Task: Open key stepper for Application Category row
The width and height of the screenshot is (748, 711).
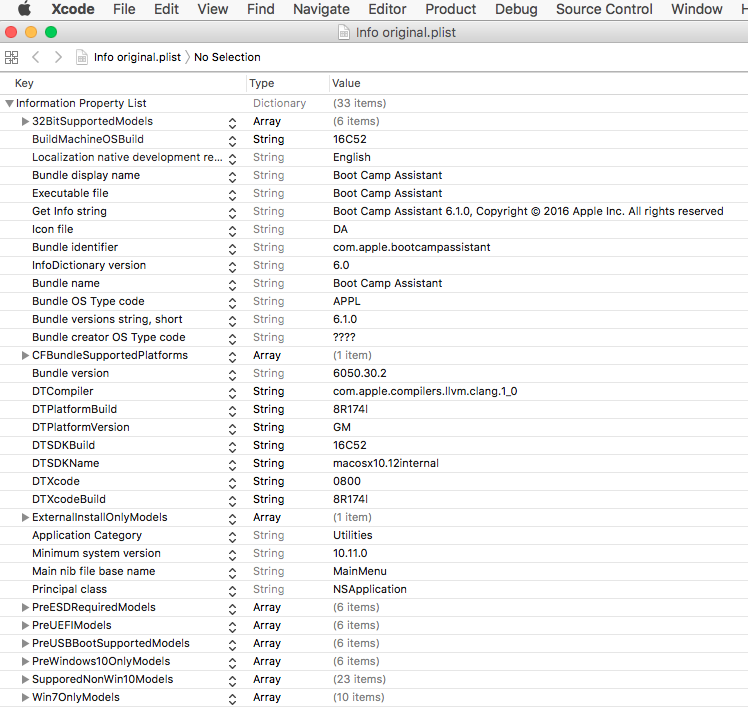Action: pyautogui.click(x=232, y=537)
